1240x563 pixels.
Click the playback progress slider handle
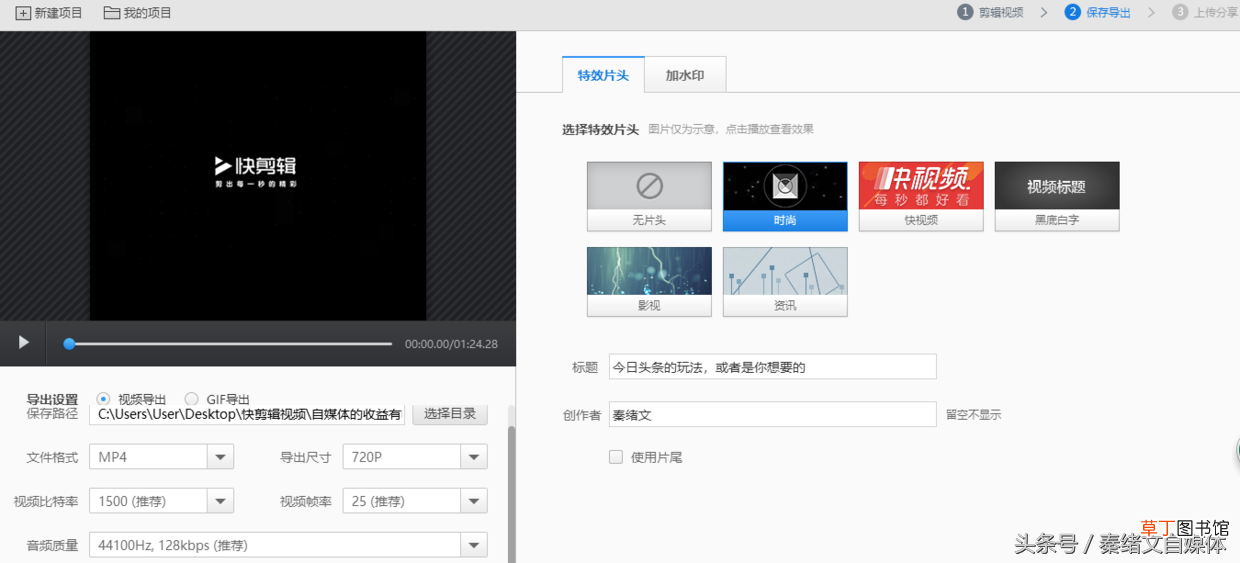69,344
